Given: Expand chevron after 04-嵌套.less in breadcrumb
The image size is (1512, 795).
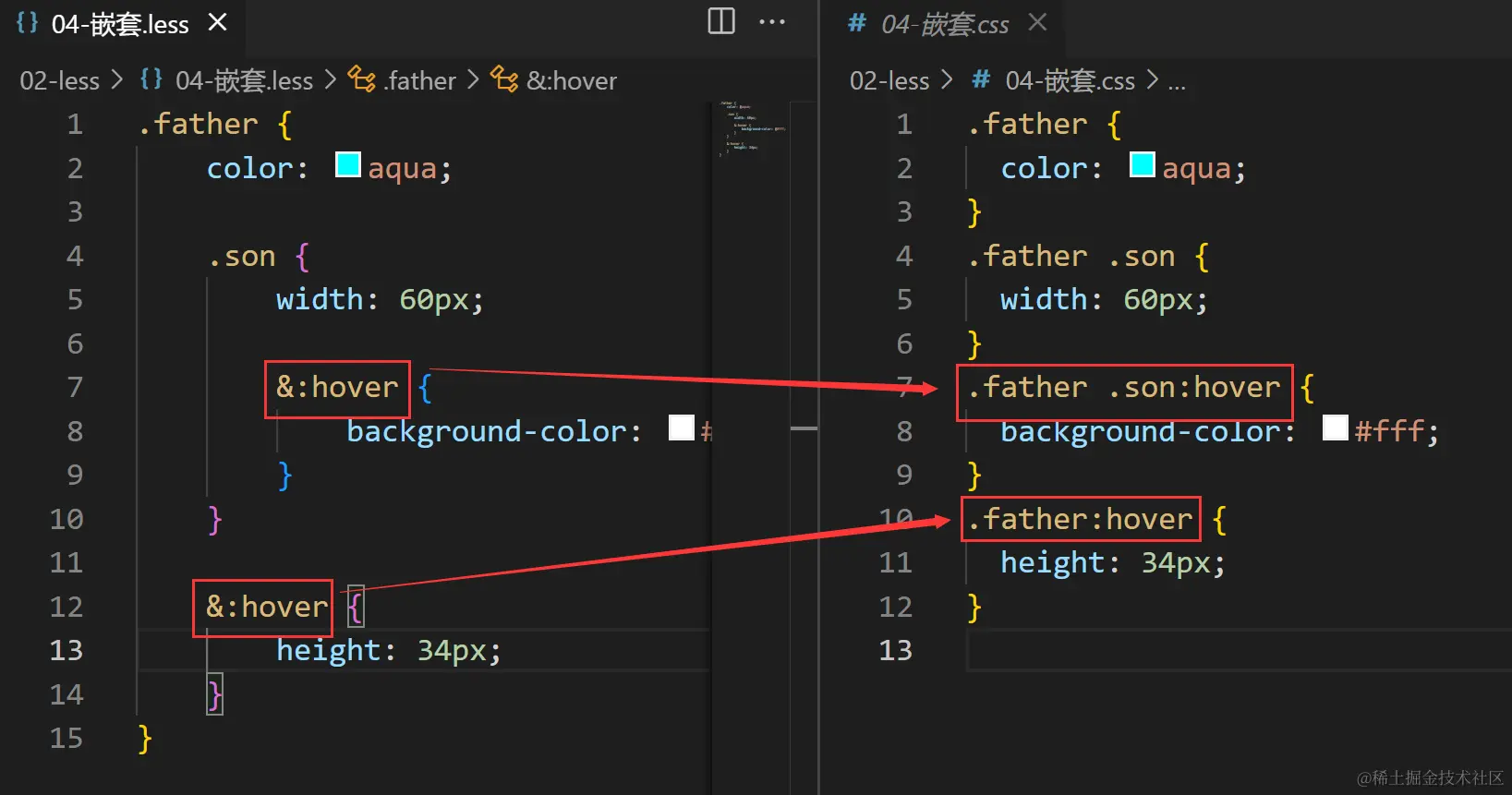Looking at the screenshot, I should [330, 80].
